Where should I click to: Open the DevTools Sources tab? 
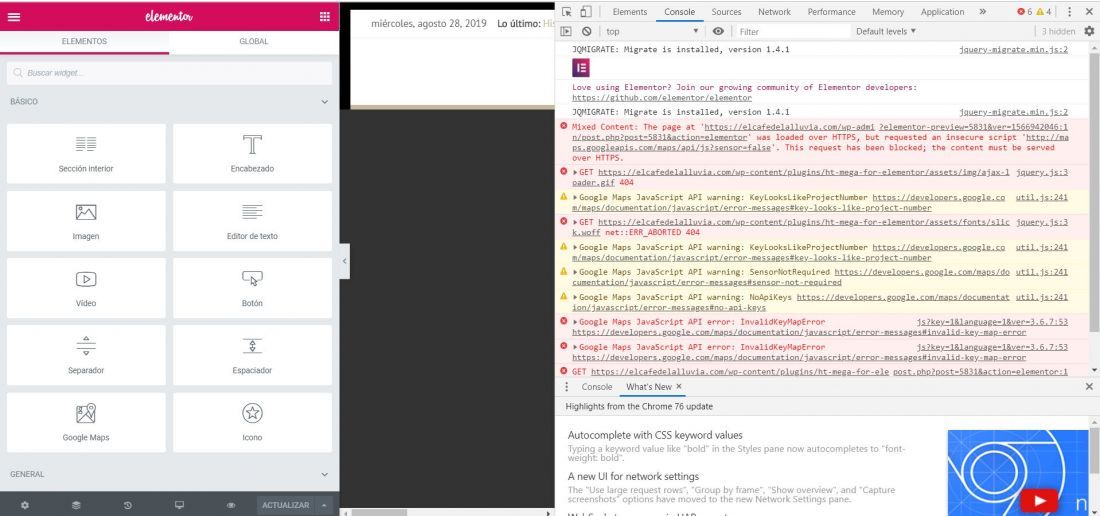(x=726, y=12)
